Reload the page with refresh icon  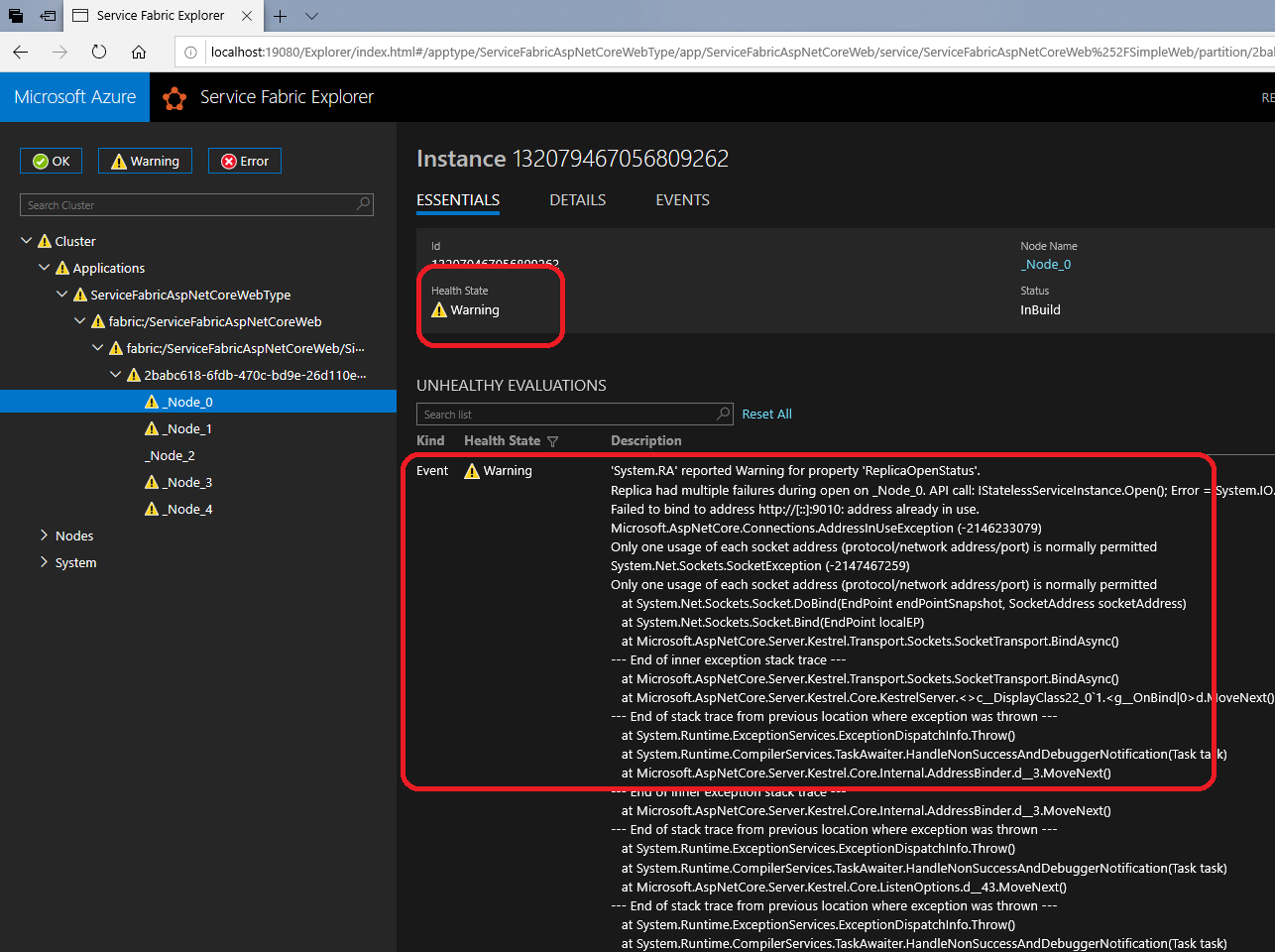pos(99,52)
